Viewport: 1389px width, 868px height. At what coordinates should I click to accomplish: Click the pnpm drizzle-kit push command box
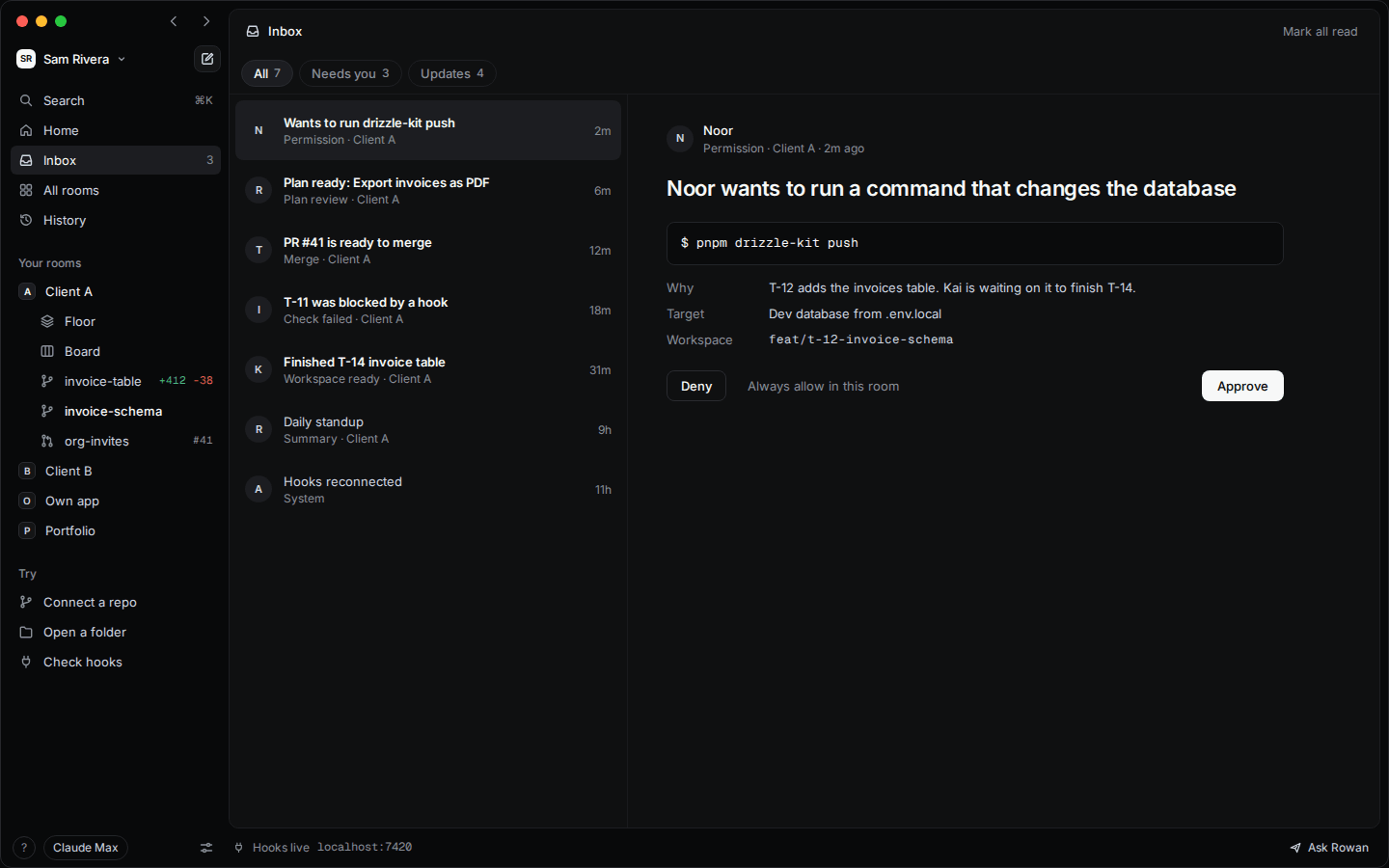click(x=975, y=243)
